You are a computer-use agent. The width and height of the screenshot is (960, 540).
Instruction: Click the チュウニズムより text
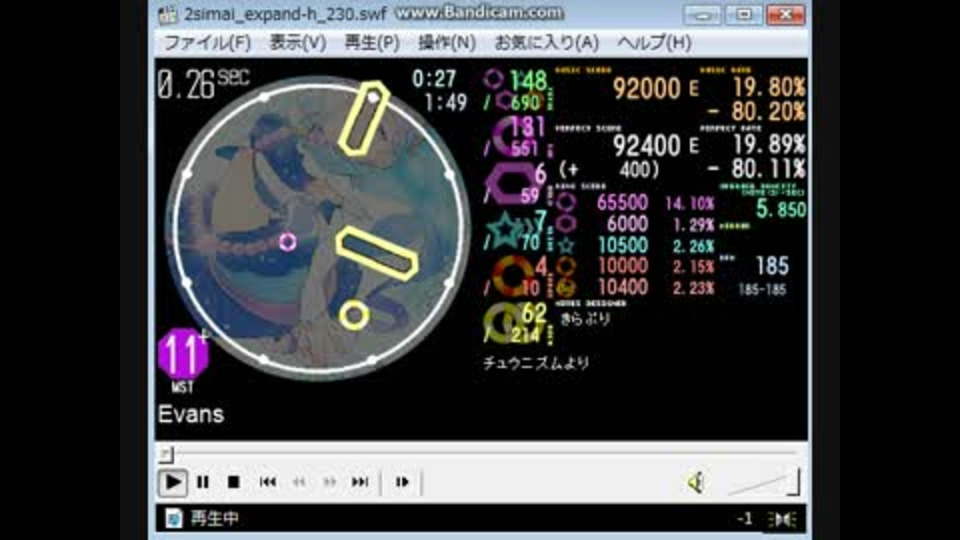pyautogui.click(x=536, y=364)
